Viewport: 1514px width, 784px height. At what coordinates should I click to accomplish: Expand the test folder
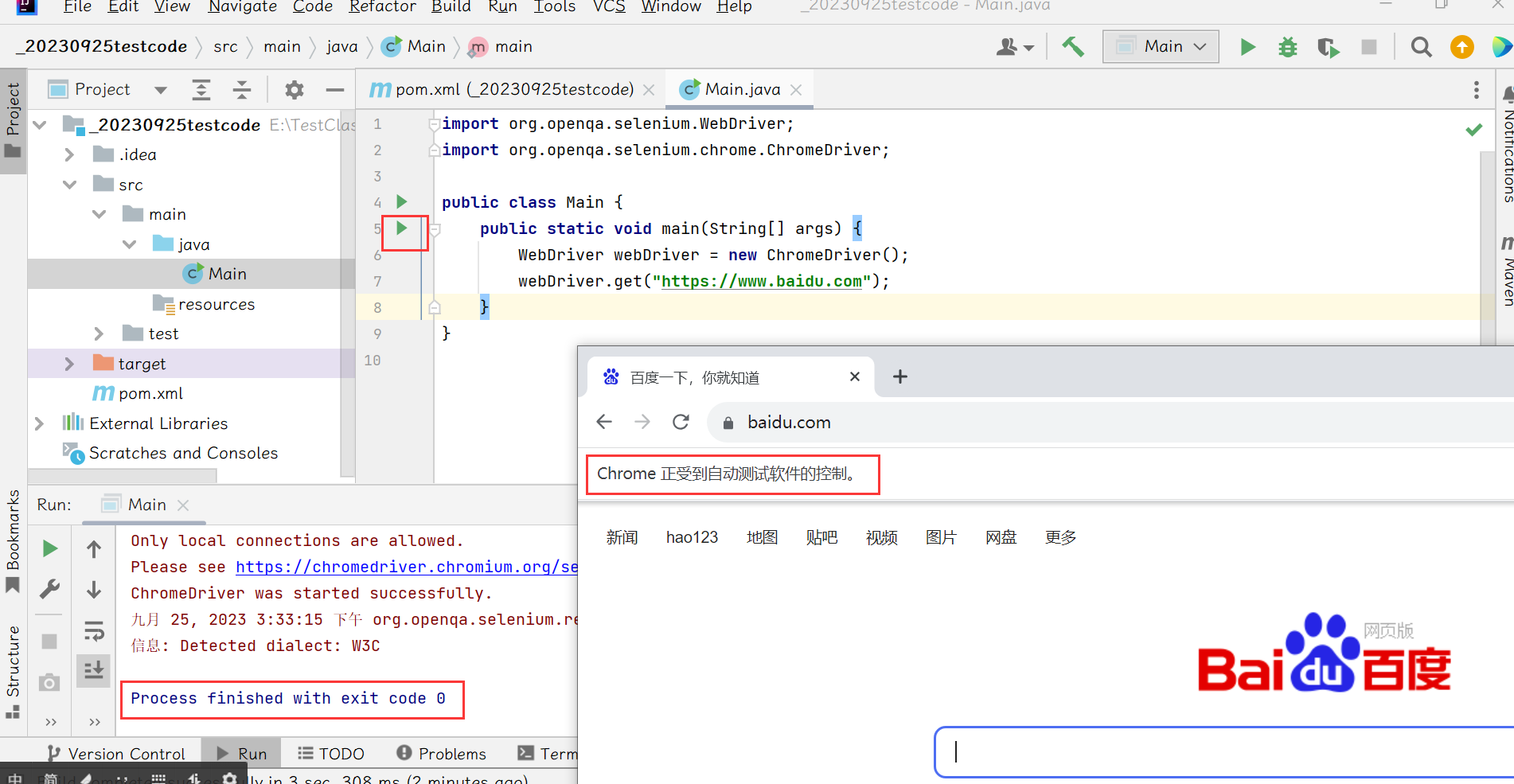99,333
